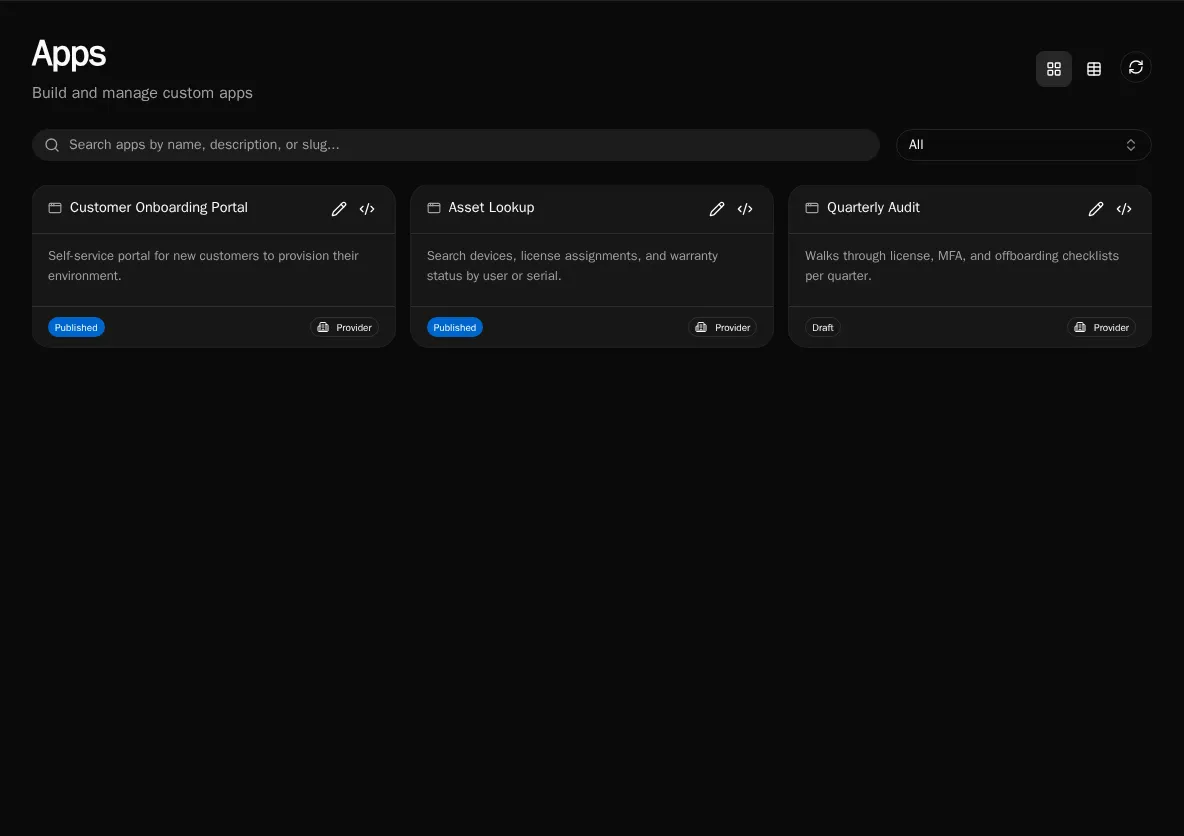Click Provider badge on Asset Lookup card
The image size is (1184, 836).
pos(723,327)
